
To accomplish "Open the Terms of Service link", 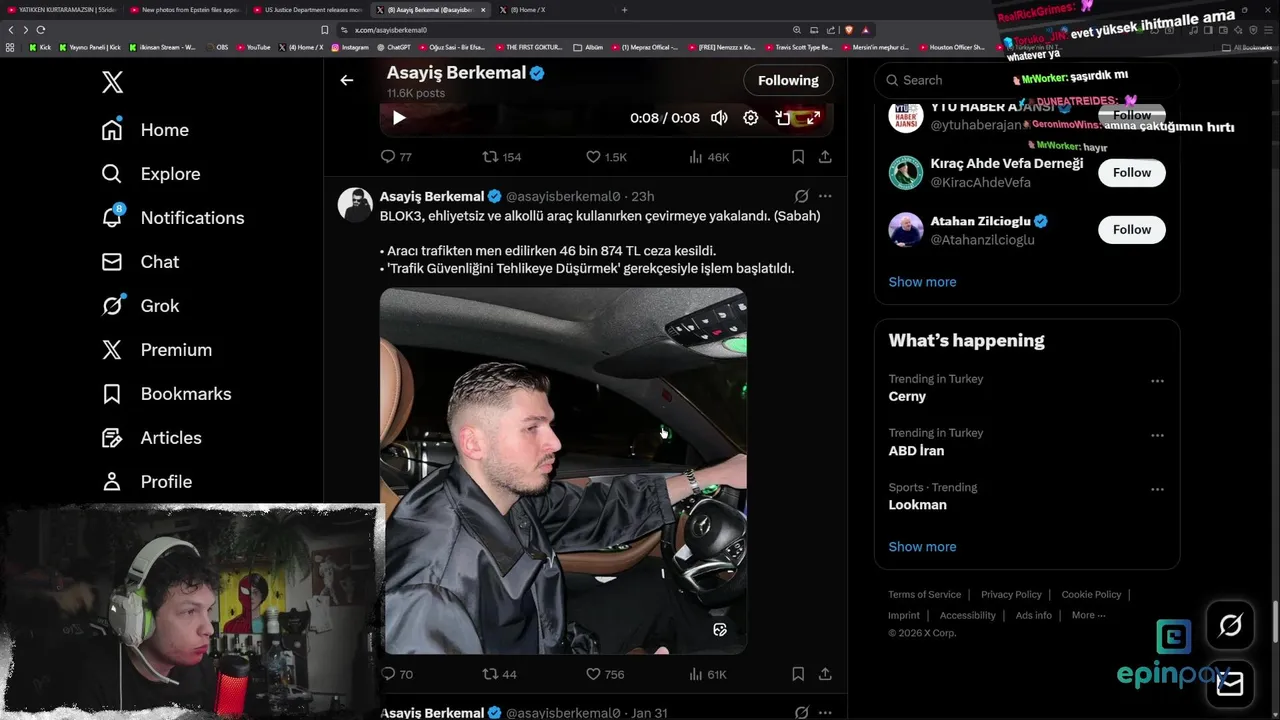I will pos(925,595).
